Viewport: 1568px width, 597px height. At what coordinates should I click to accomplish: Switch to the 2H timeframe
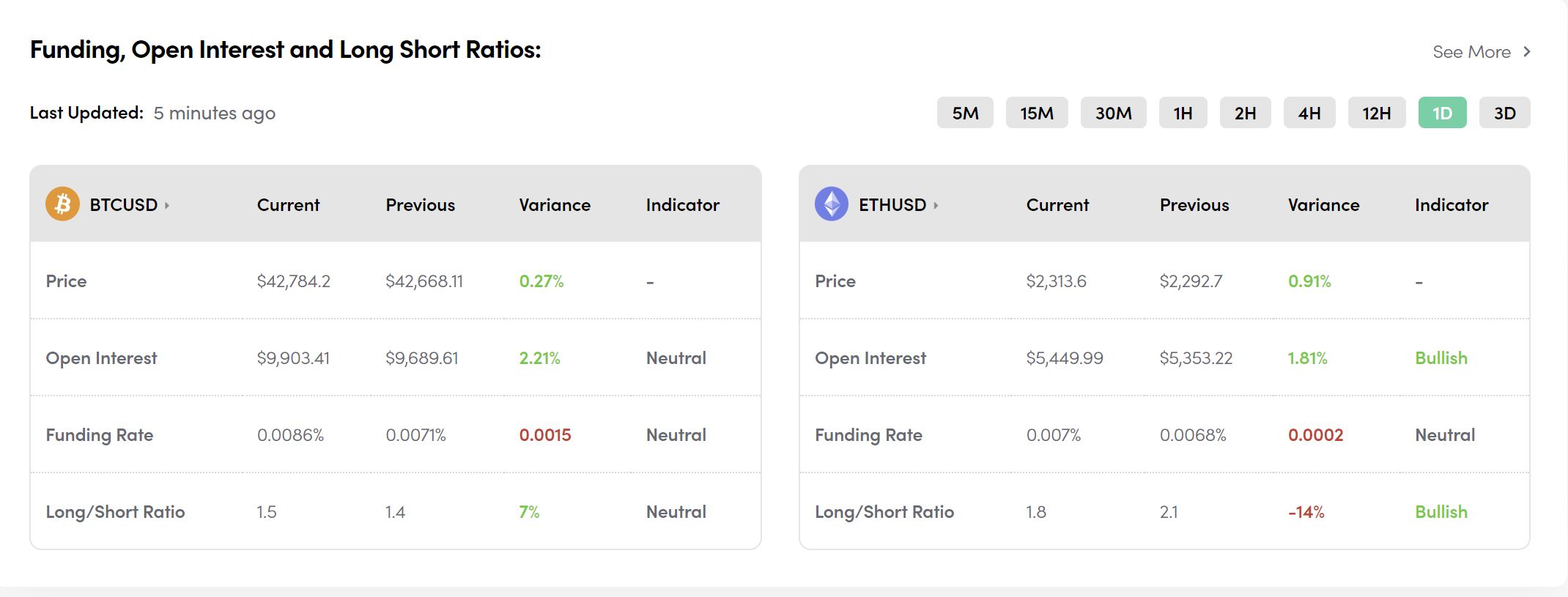[1245, 113]
